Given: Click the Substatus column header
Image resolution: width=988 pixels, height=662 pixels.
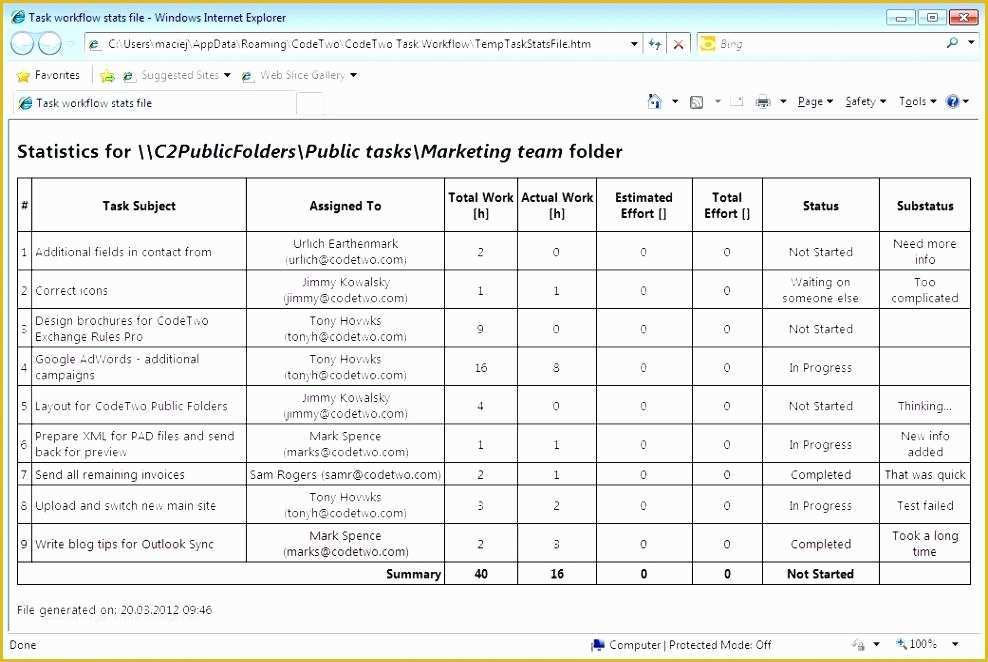Looking at the screenshot, I should 925,206.
